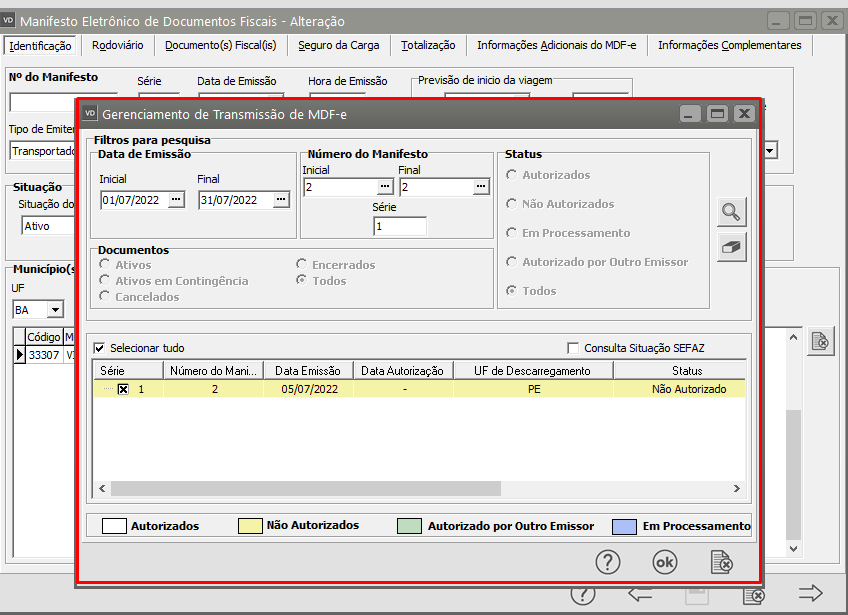Toggle the Selecionar tudo checkbox
Viewport: 848px width, 615px height.
tap(99, 348)
